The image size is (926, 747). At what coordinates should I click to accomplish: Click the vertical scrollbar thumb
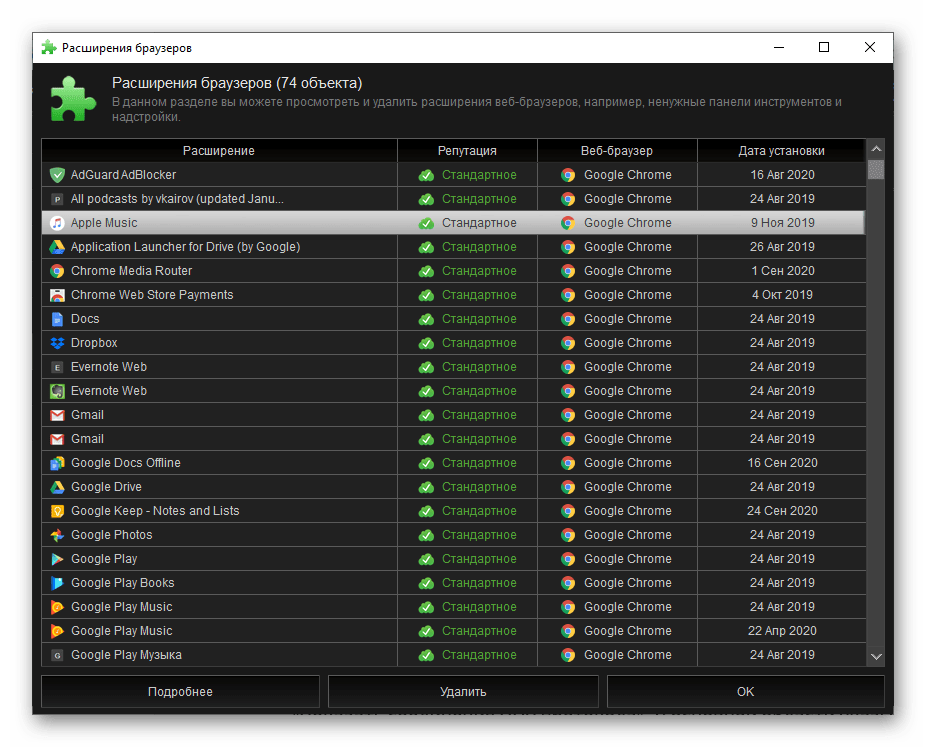pyautogui.click(x=876, y=169)
